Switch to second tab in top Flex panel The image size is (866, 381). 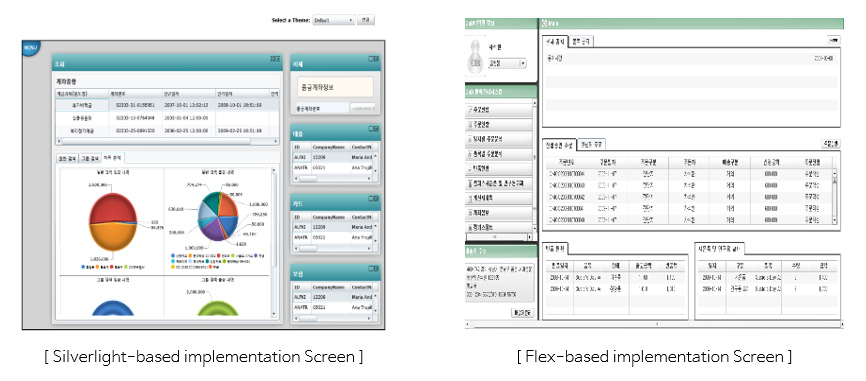(581, 41)
